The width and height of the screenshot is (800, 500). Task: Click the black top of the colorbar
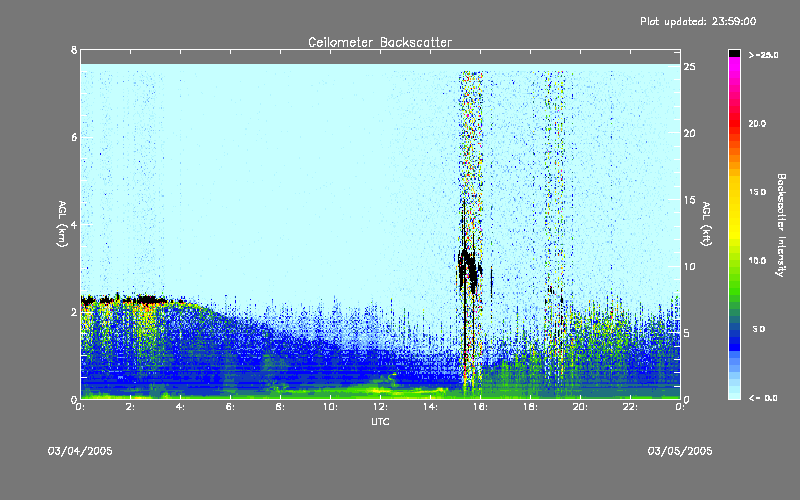[734, 53]
